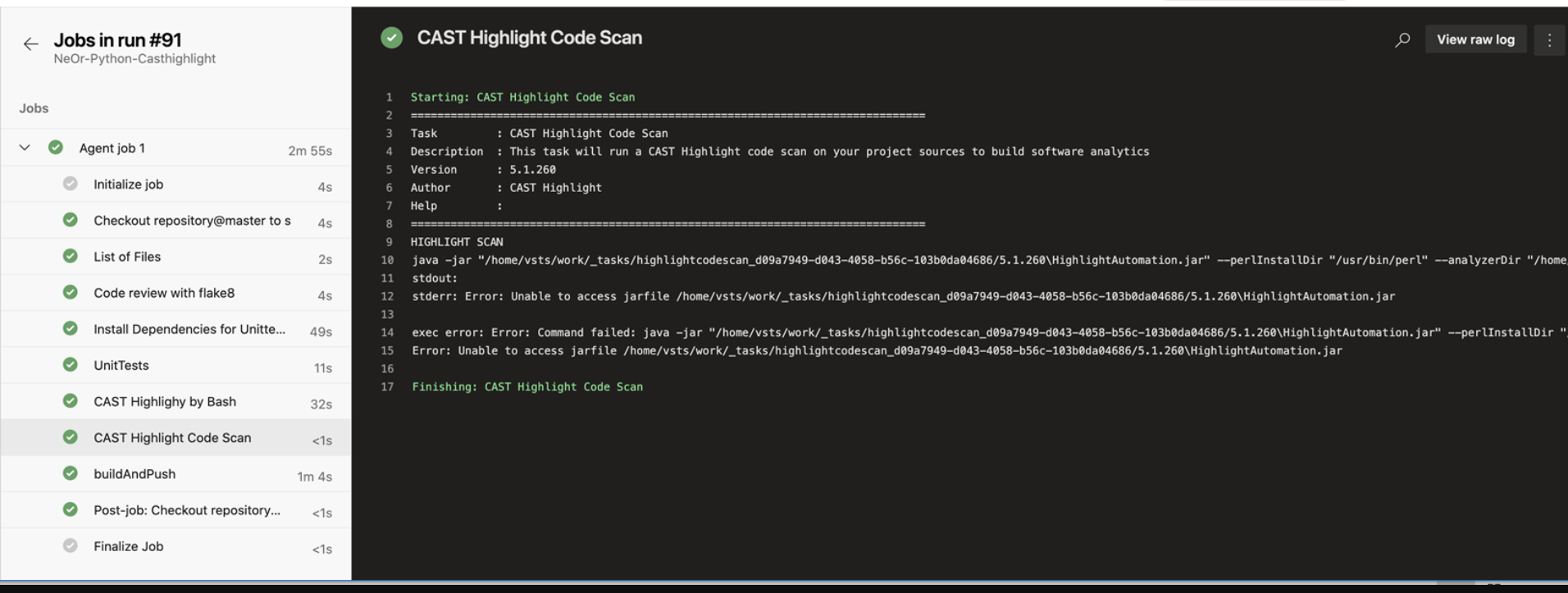Open the Checkout repository@master step
This screenshot has height=593, width=1568.
point(176,221)
